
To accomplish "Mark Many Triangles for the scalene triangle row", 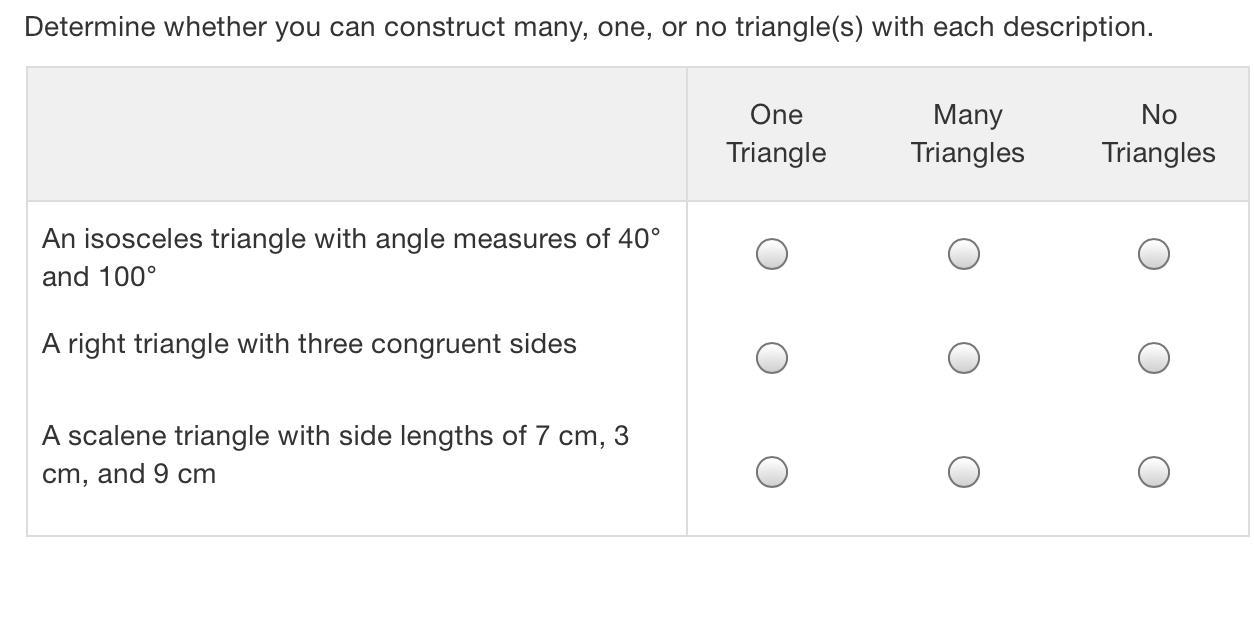I will point(963,471).
